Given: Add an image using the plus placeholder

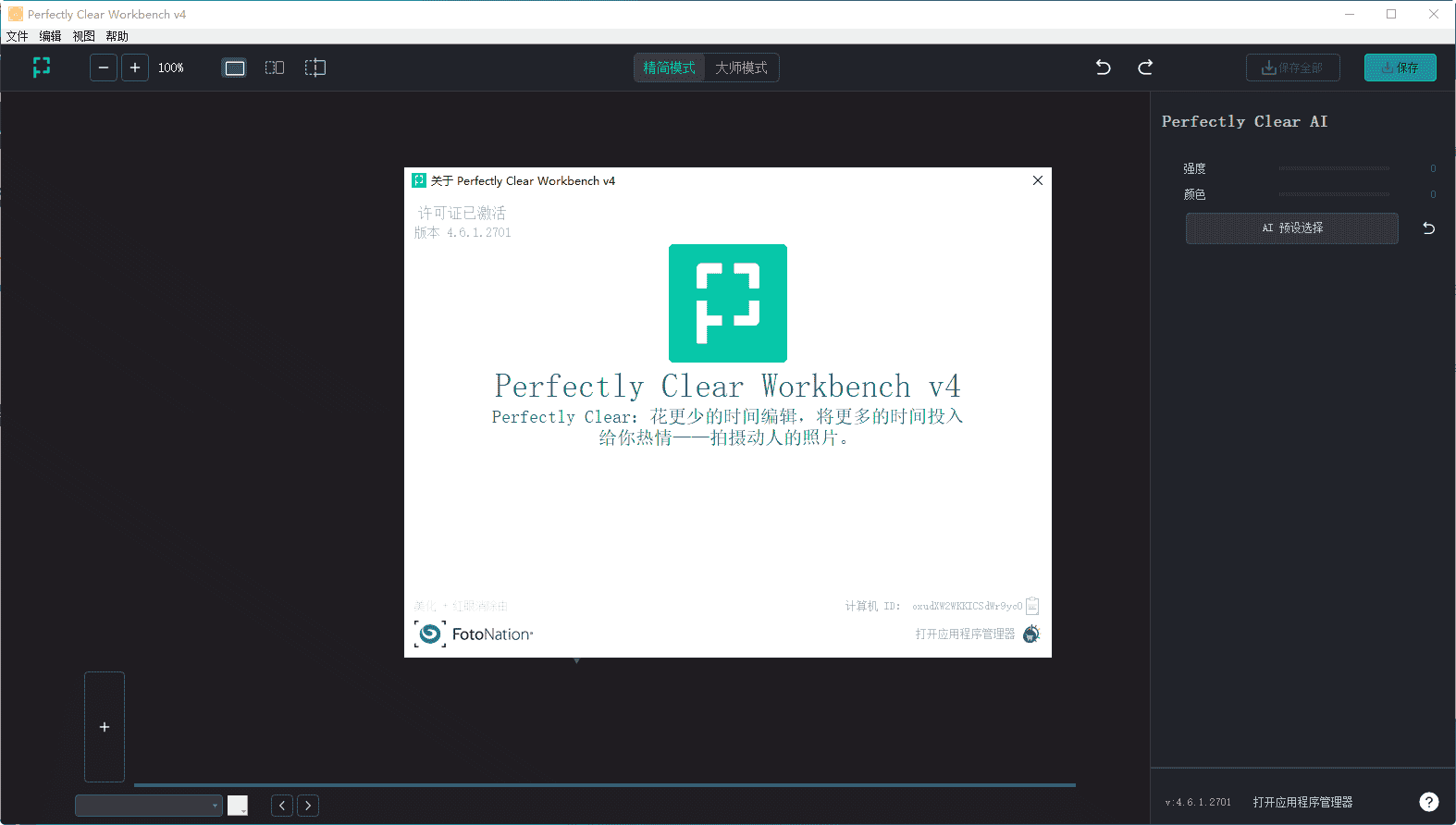Looking at the screenshot, I should 105,727.
